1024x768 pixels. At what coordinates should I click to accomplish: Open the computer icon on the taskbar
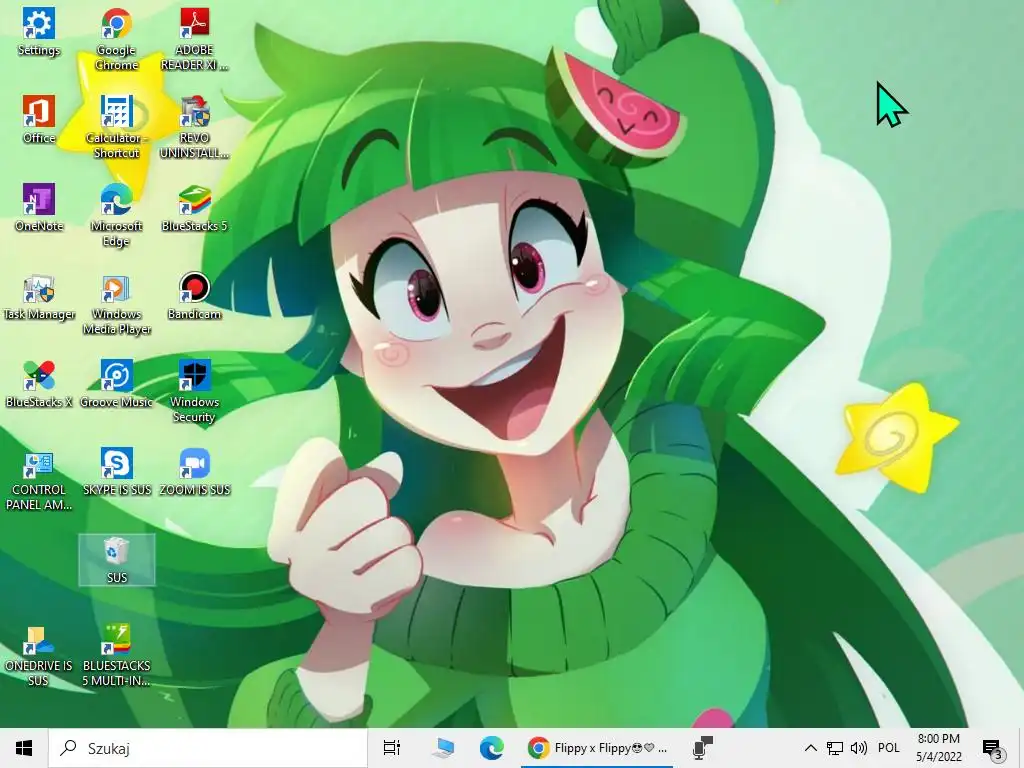[x=443, y=748]
